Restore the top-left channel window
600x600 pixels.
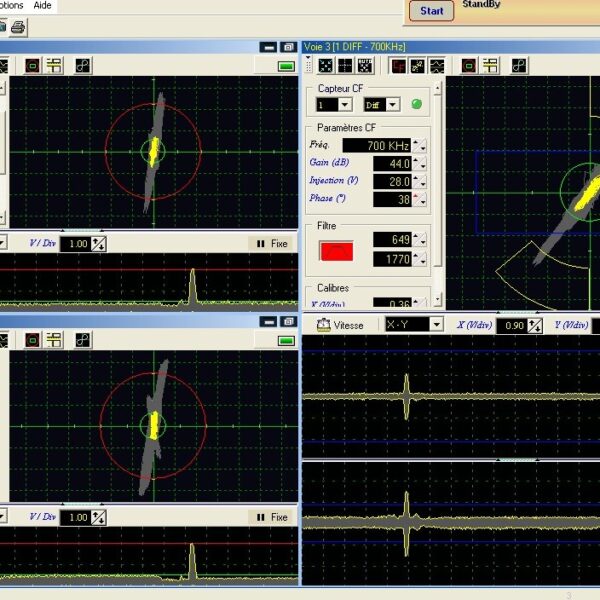[289, 47]
